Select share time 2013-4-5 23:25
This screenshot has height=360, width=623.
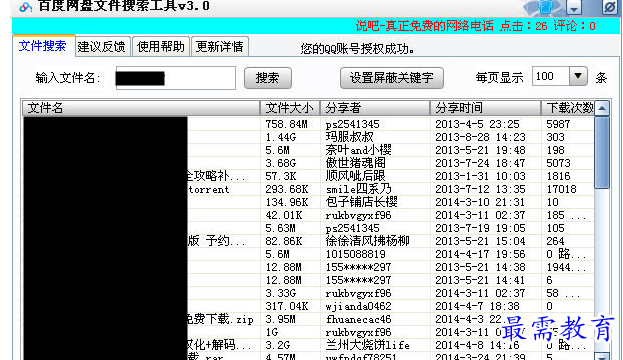coord(477,124)
